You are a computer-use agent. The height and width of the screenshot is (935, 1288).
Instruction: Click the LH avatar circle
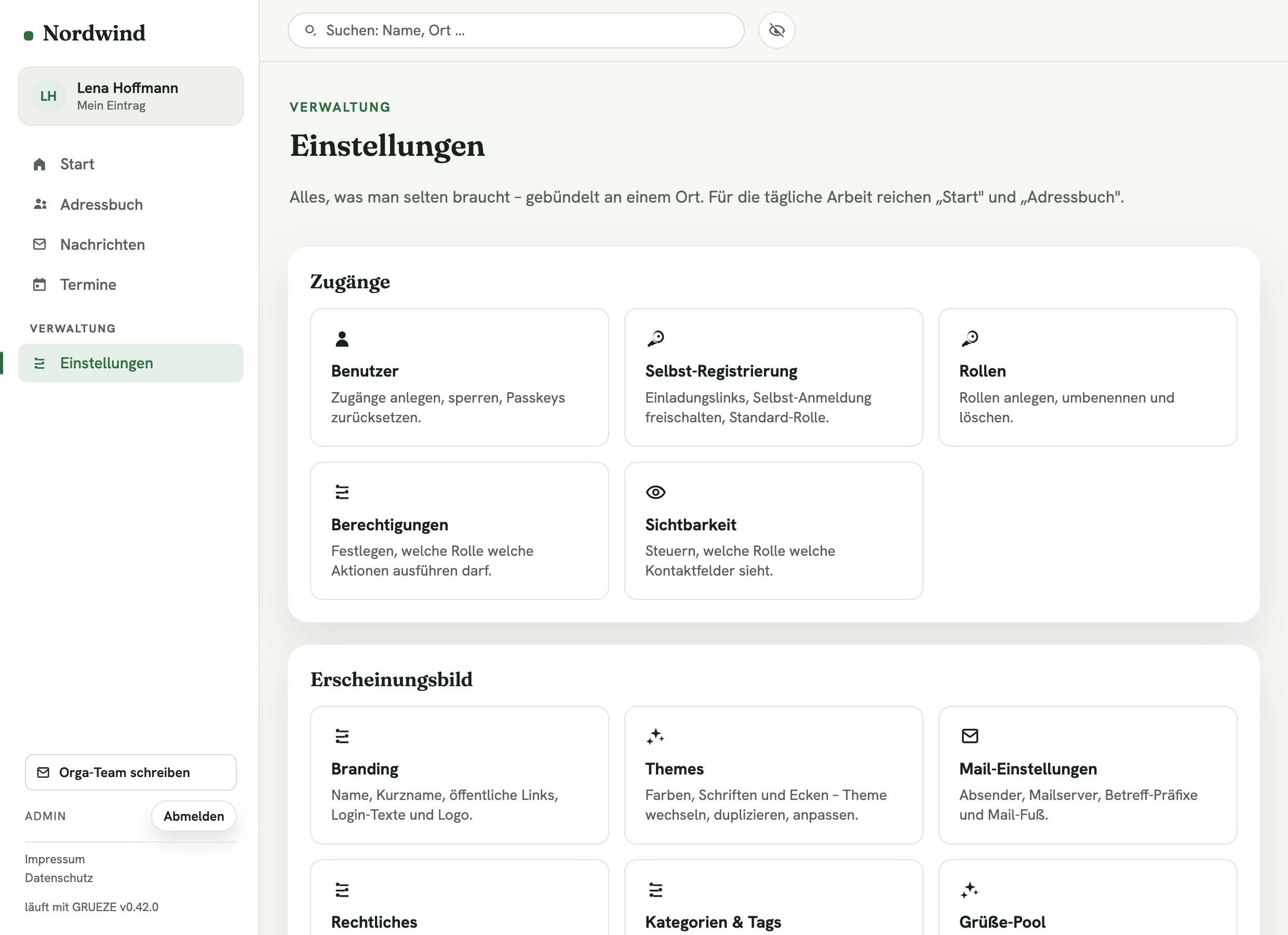tap(48, 96)
